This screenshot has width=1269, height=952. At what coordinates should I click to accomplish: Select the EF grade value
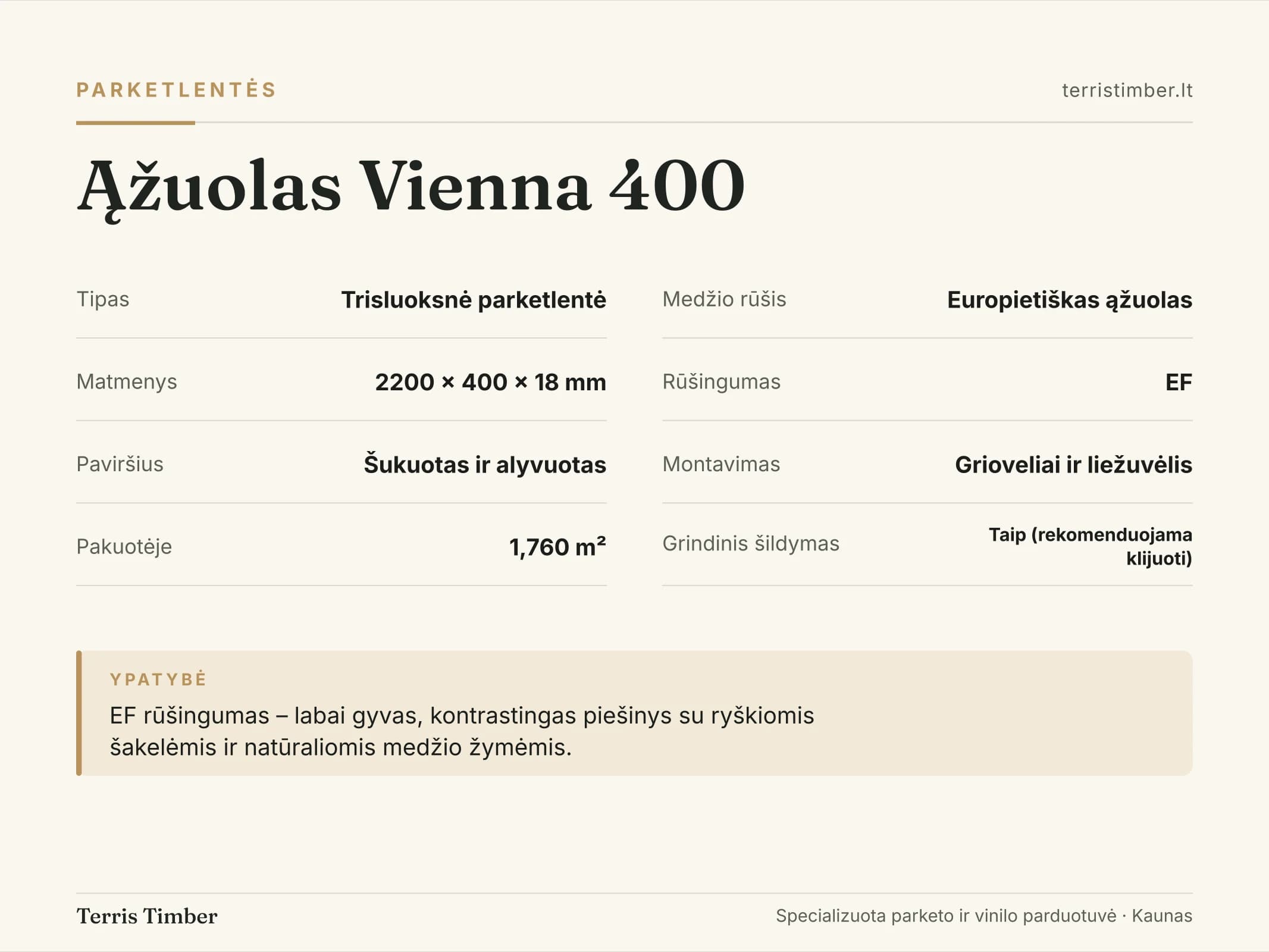point(1179,382)
